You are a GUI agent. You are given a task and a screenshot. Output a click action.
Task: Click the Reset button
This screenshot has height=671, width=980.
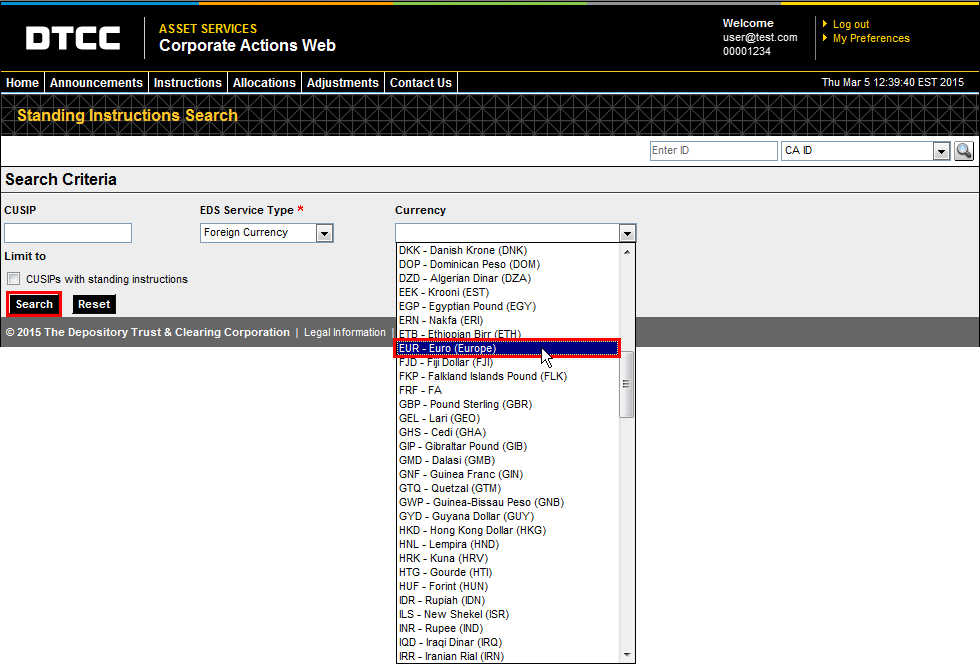click(x=94, y=304)
